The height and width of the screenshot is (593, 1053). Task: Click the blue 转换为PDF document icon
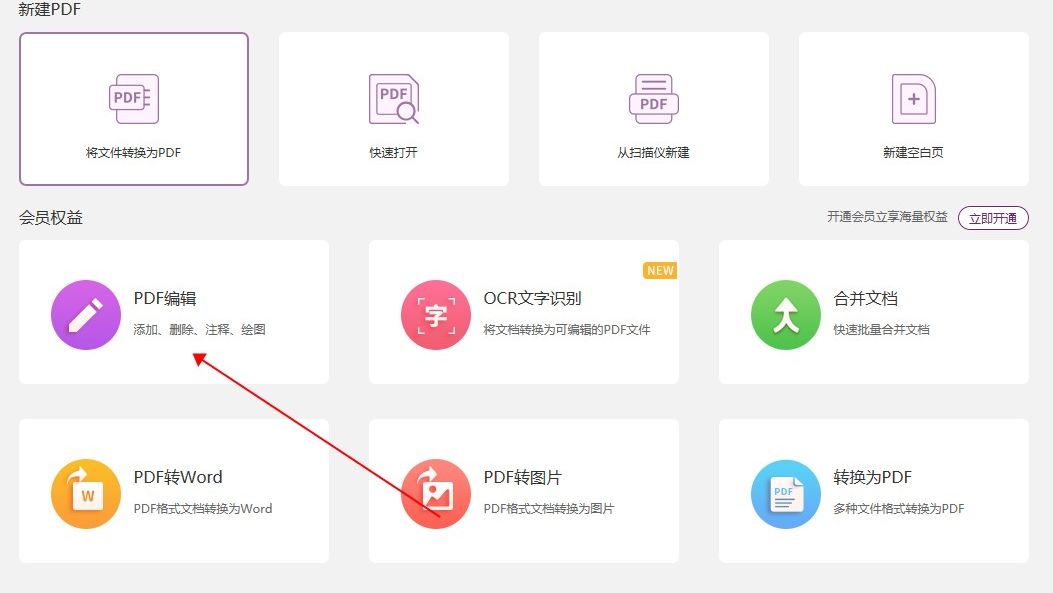tap(785, 492)
